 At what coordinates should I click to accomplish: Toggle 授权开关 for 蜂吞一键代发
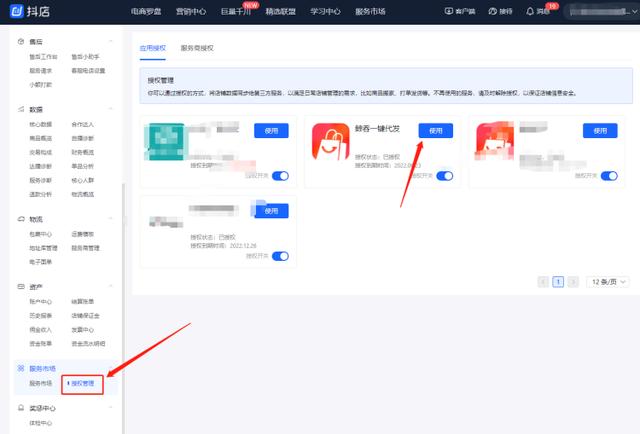click(445, 175)
